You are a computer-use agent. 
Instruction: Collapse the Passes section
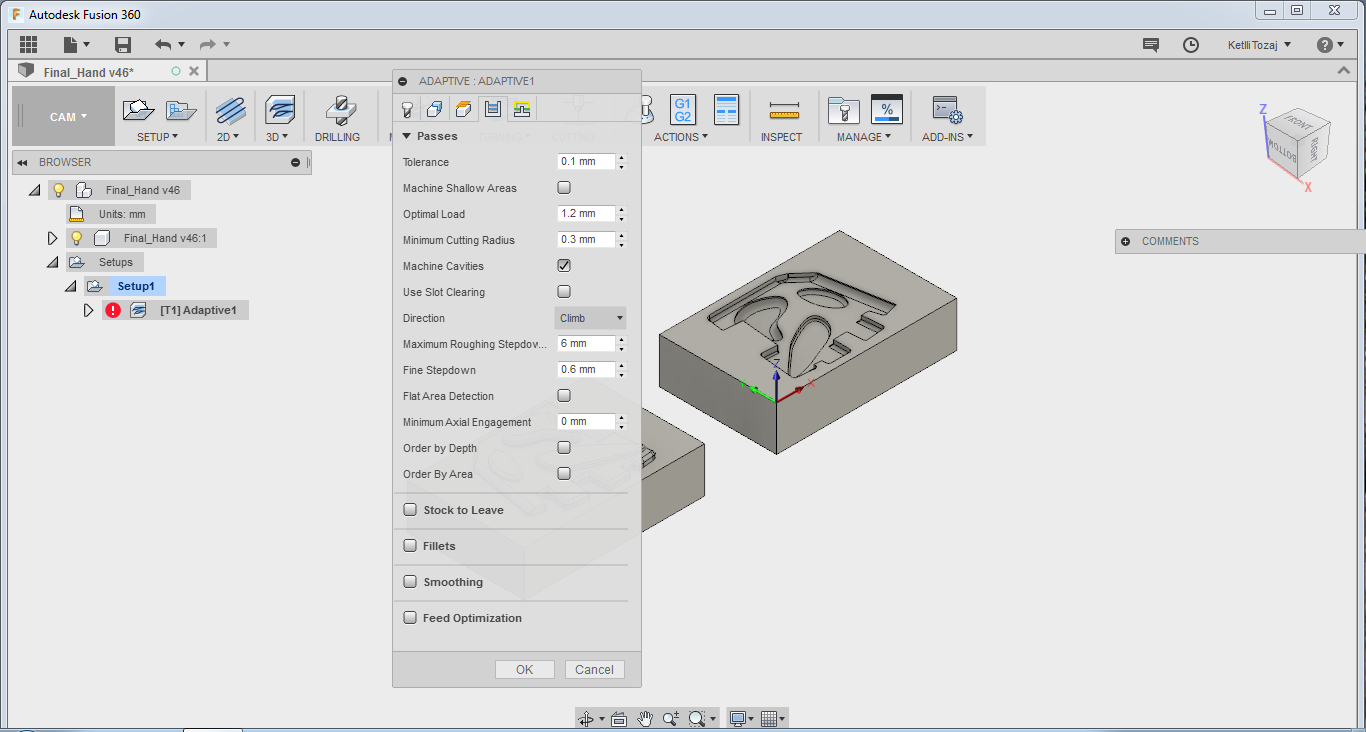tap(407, 136)
